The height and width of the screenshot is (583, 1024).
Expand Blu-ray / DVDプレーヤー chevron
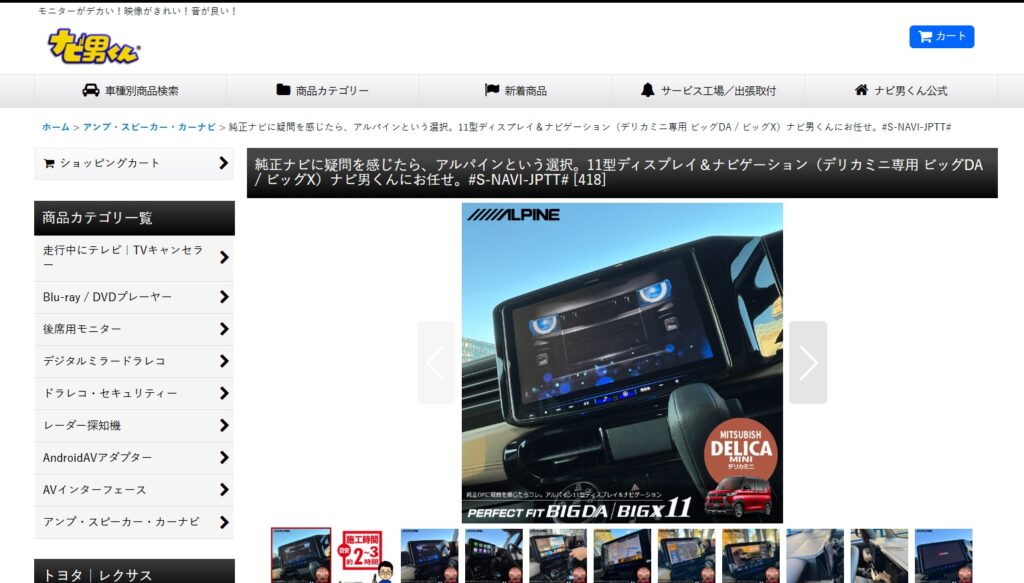(x=224, y=297)
